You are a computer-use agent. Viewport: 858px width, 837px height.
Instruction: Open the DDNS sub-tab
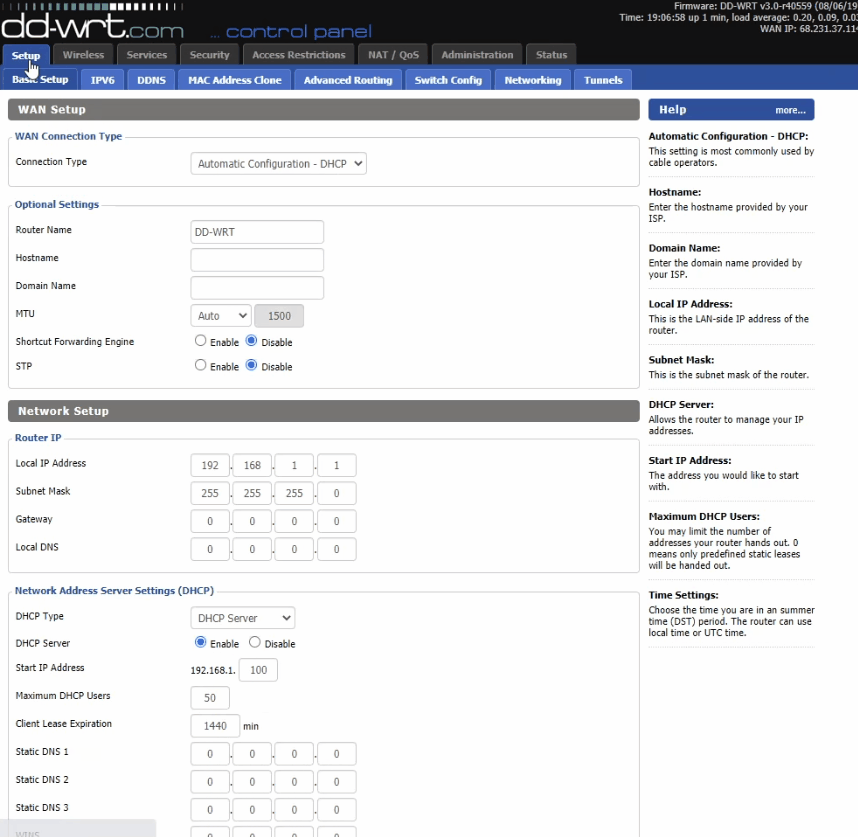[151, 80]
